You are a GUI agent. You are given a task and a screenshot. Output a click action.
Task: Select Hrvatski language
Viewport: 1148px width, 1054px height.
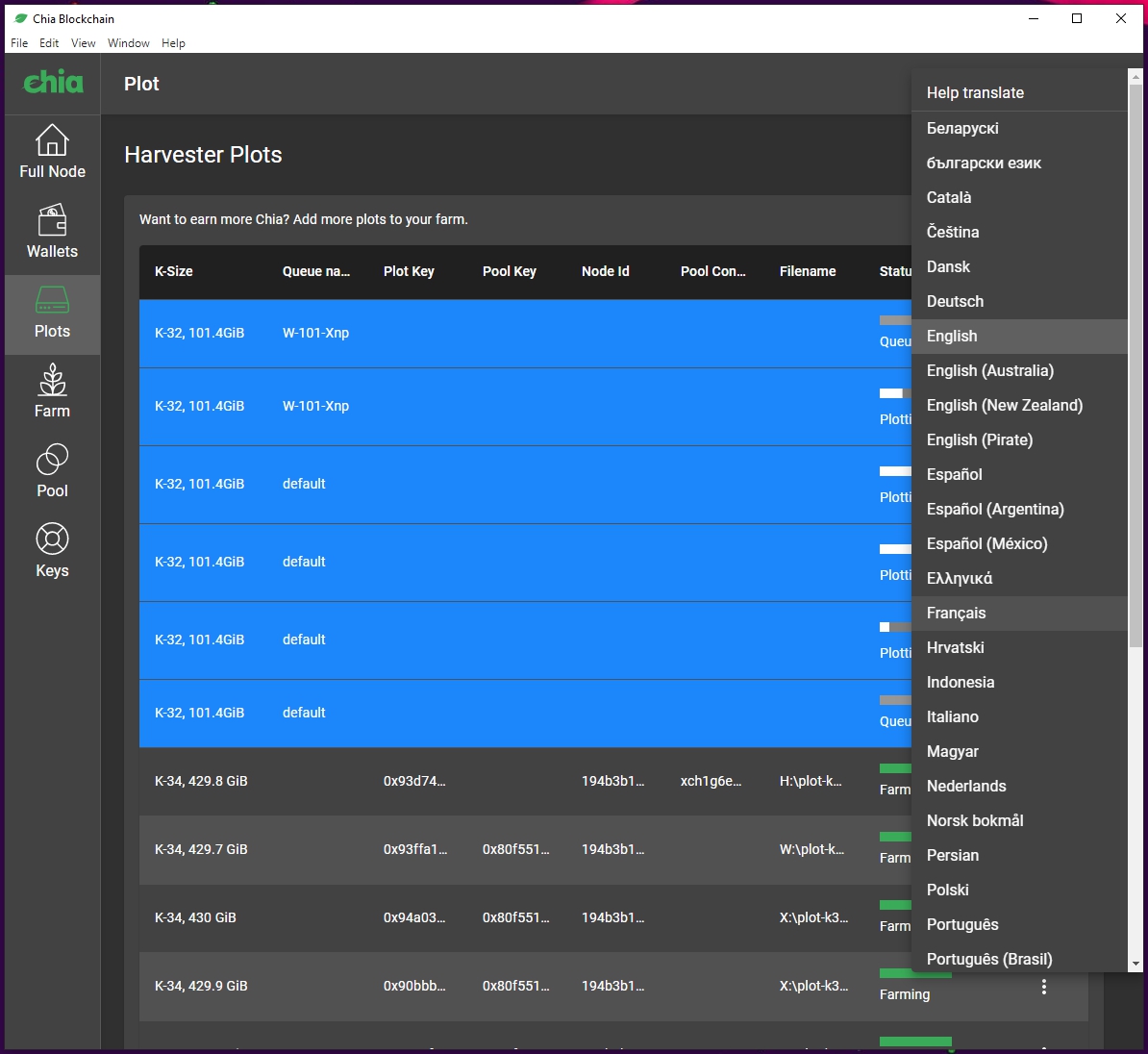pyautogui.click(x=1019, y=647)
